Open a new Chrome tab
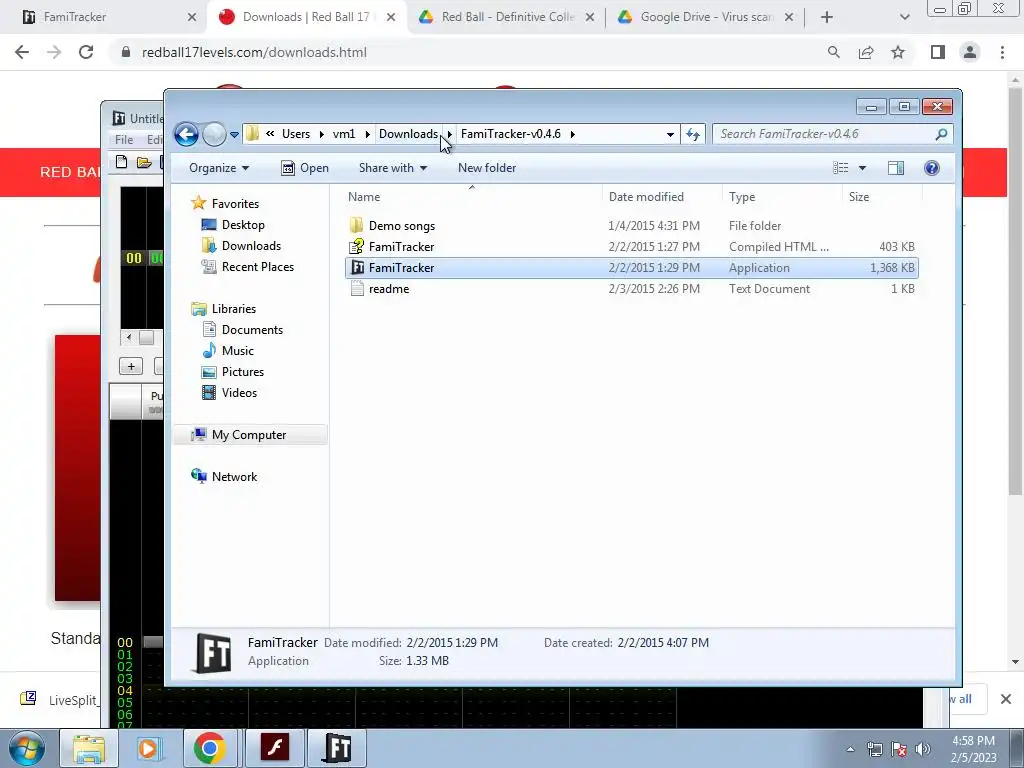Viewport: 1024px width, 768px height. (x=827, y=17)
